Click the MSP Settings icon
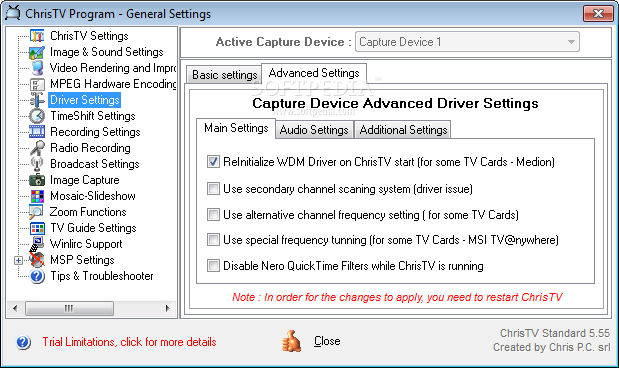 pyautogui.click(x=37, y=260)
